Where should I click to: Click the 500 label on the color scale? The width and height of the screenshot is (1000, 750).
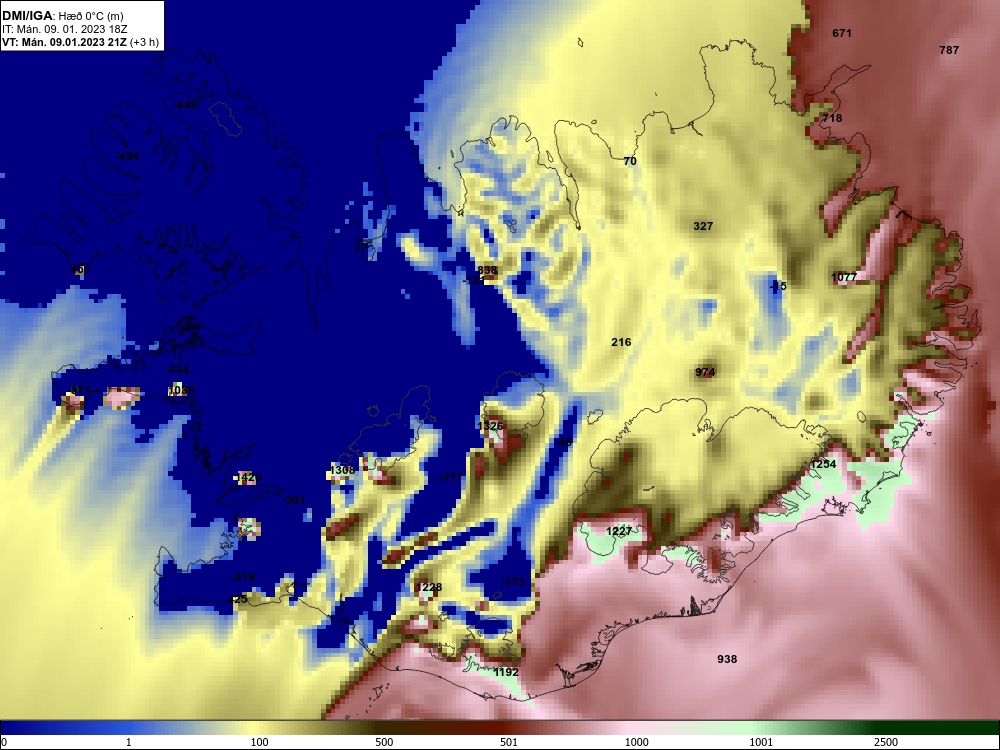click(x=384, y=742)
